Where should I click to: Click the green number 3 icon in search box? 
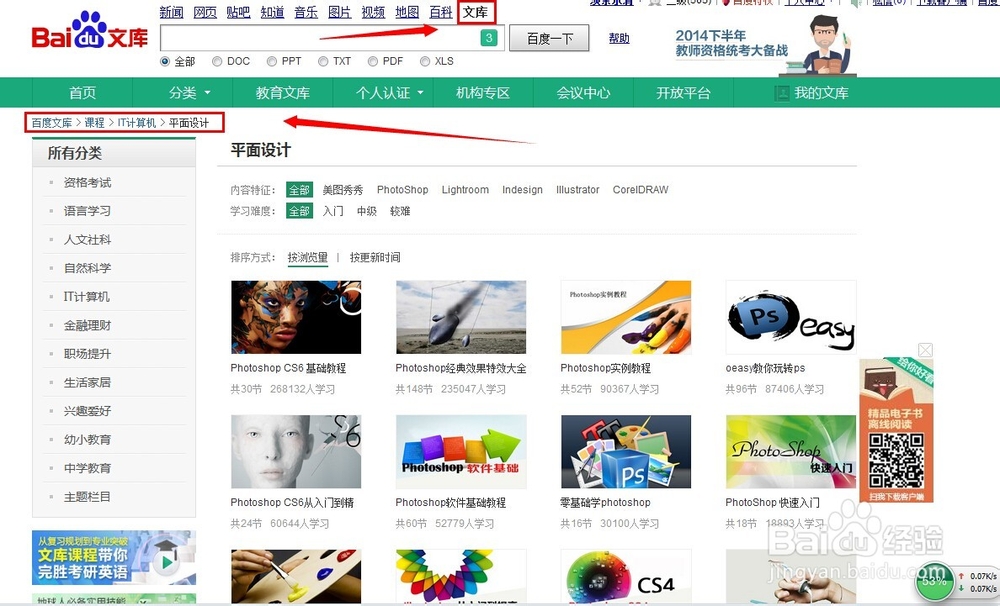click(489, 38)
